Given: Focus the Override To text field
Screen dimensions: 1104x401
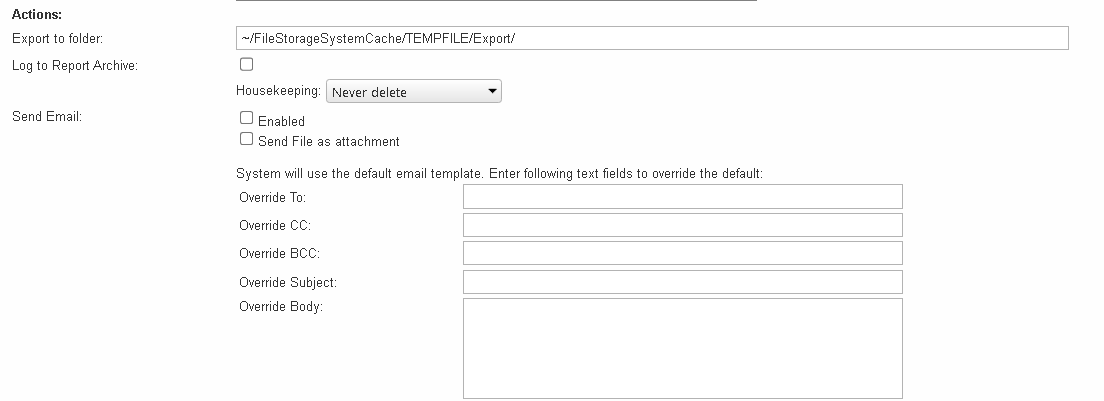Looking at the screenshot, I should click(683, 197).
